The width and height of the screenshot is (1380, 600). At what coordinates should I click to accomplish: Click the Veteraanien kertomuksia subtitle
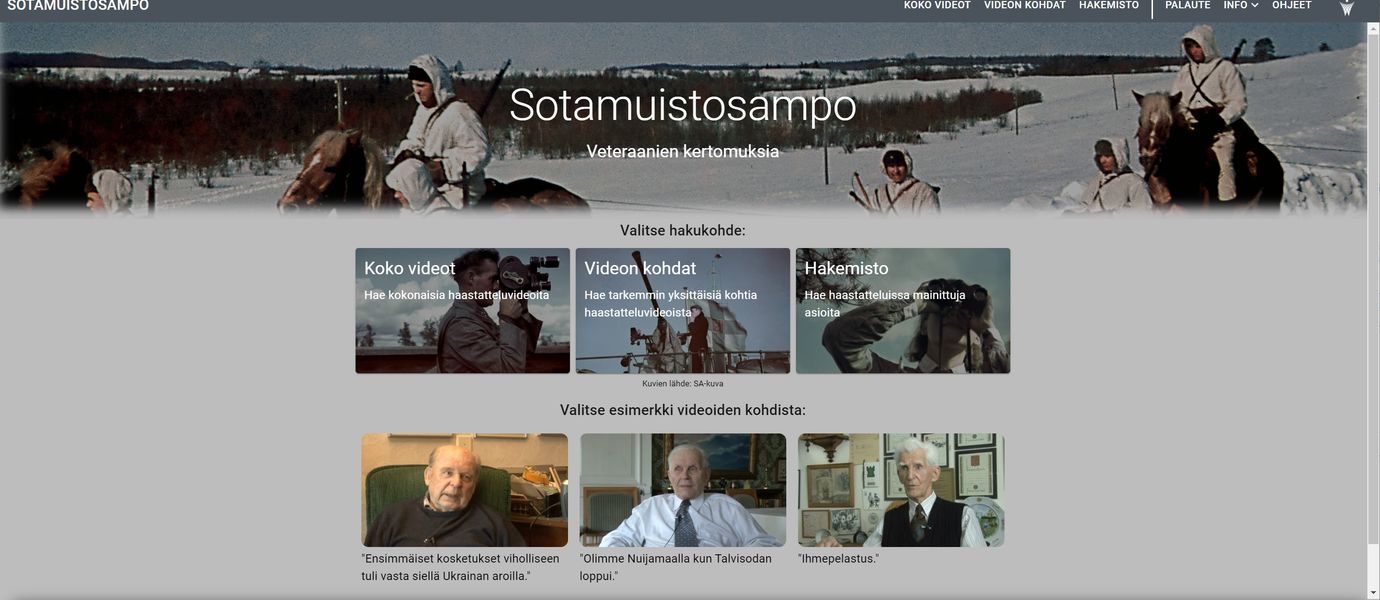pyautogui.click(x=683, y=152)
